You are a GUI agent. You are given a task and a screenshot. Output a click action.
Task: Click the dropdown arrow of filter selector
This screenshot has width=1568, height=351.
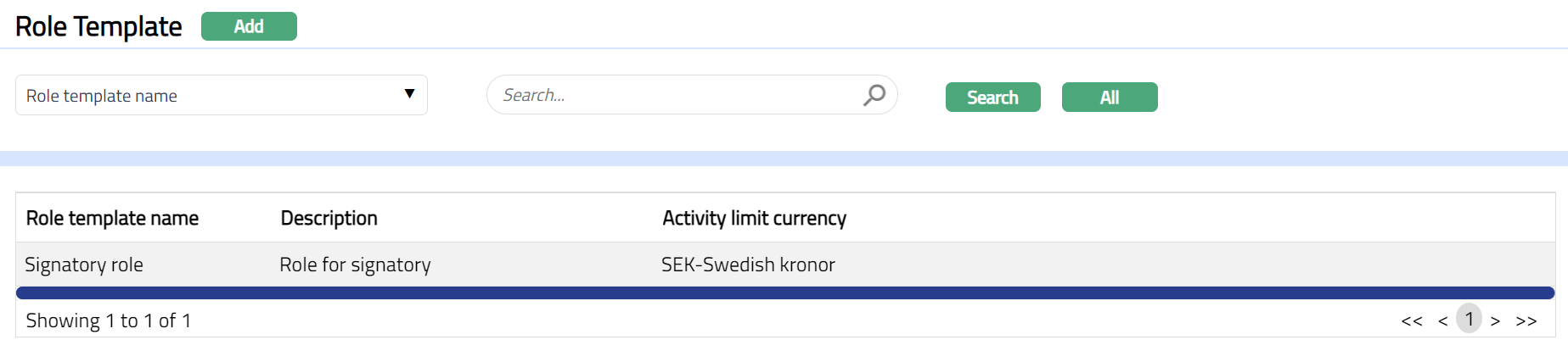click(x=409, y=94)
